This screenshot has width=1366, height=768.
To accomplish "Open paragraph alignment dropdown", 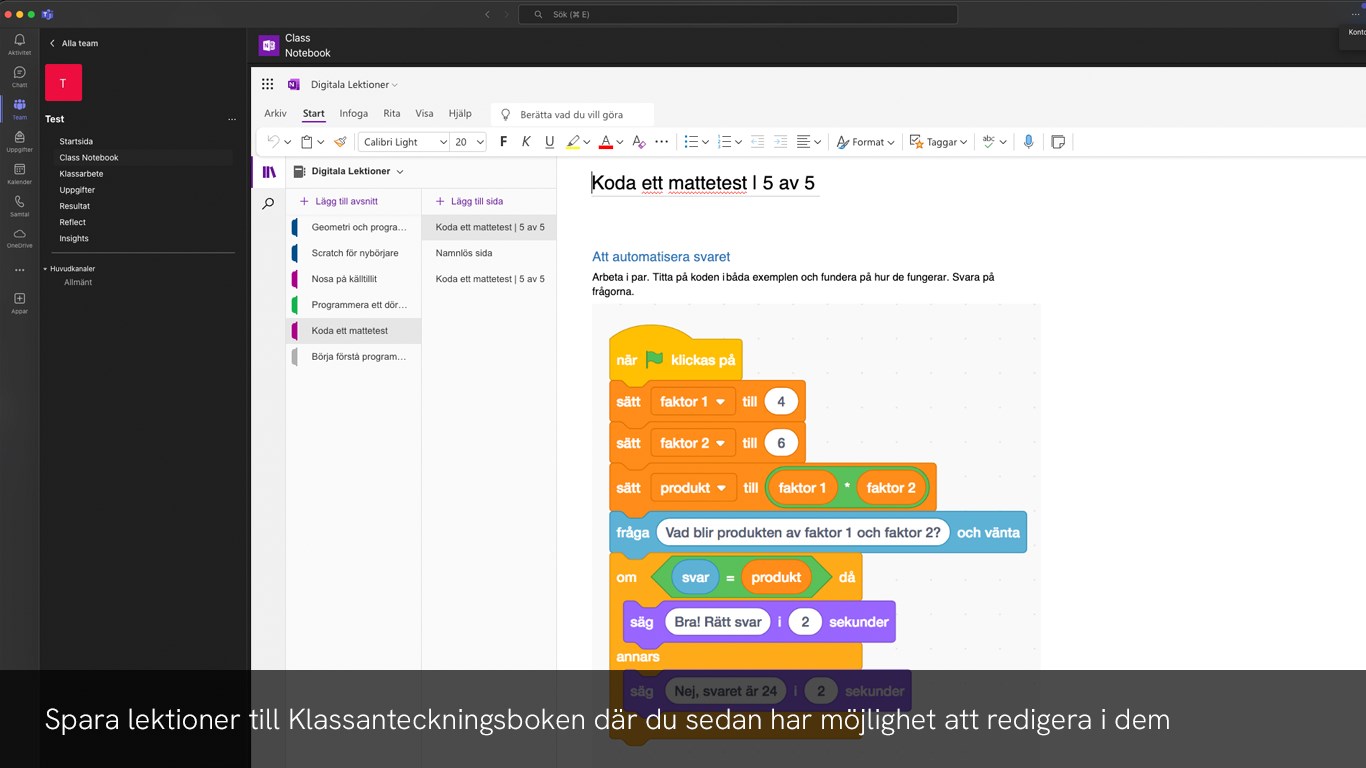I will tap(809, 142).
